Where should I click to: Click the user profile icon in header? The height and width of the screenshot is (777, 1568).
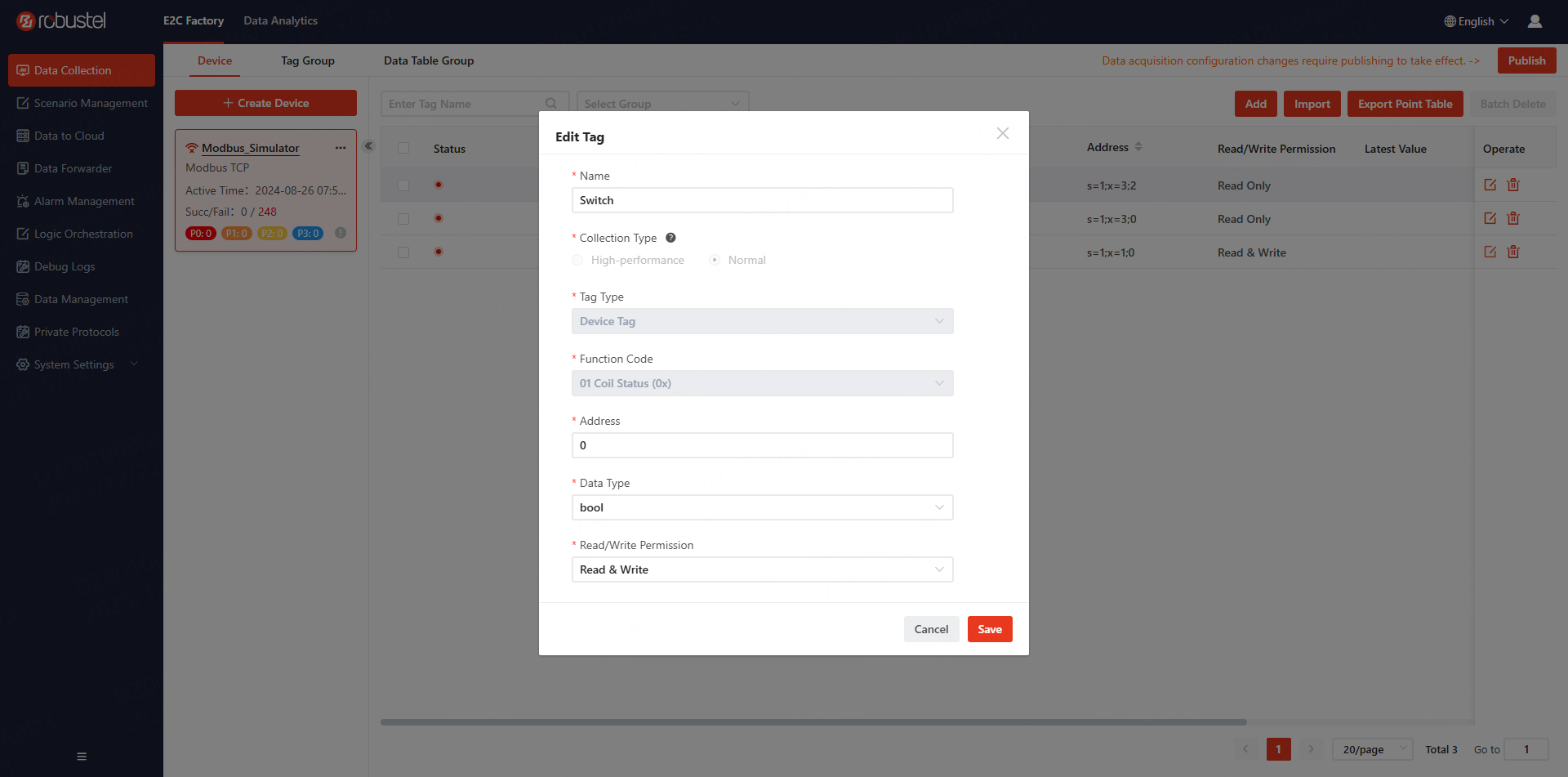pos(1535,21)
